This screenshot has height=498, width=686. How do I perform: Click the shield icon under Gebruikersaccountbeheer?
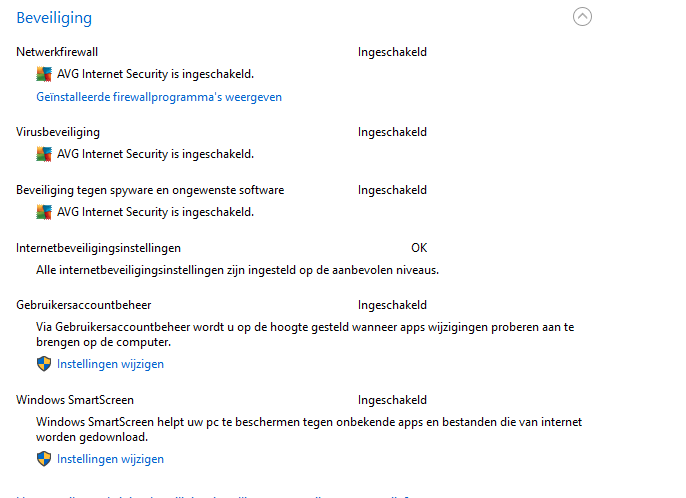pos(44,364)
